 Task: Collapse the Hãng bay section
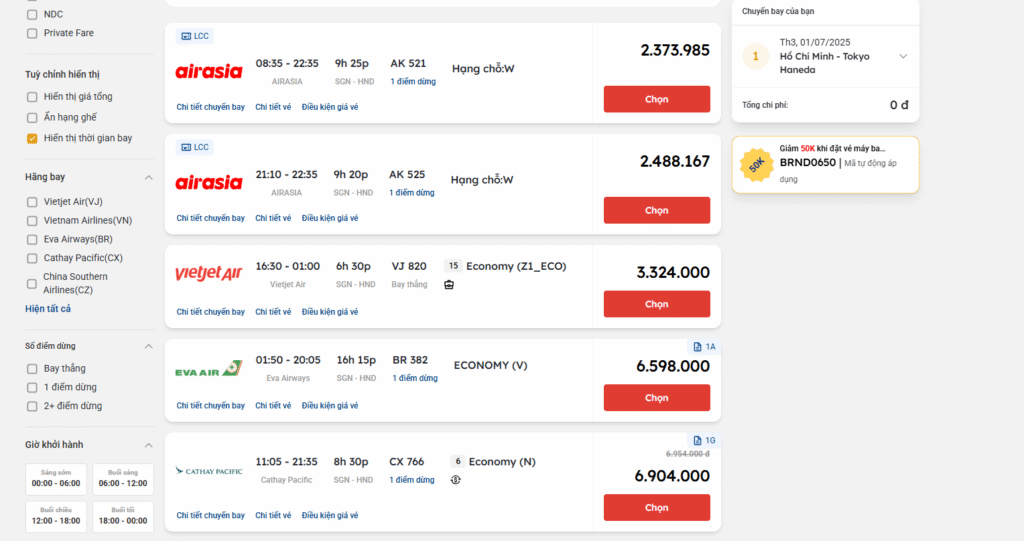pos(148,178)
